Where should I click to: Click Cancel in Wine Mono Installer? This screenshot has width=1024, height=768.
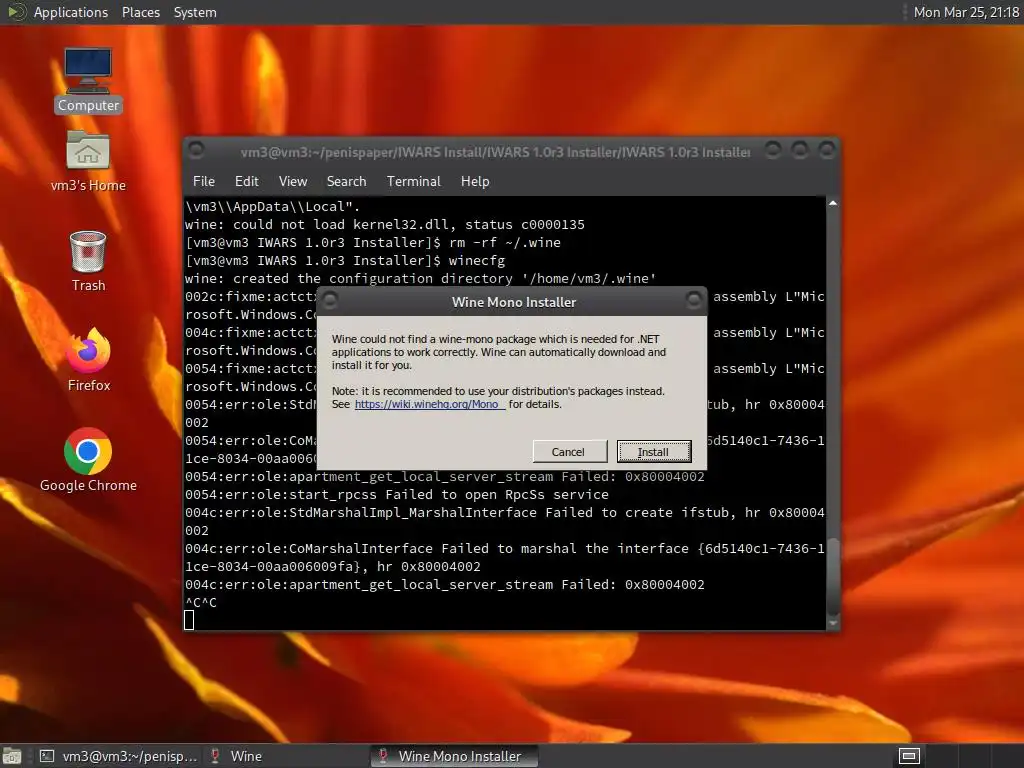tap(568, 452)
